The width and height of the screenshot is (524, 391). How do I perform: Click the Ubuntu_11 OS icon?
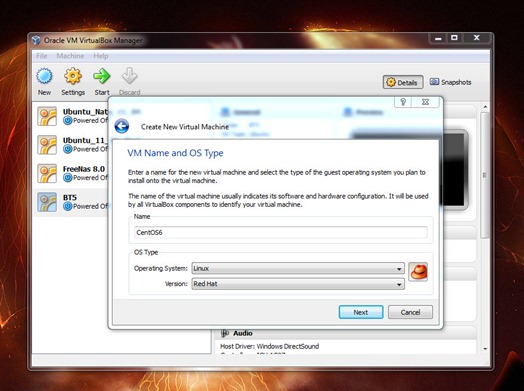[47, 145]
